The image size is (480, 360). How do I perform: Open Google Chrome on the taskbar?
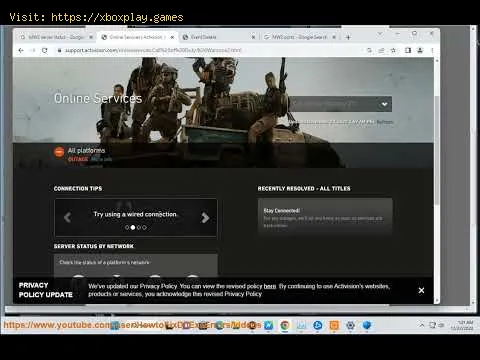click(x=285, y=325)
